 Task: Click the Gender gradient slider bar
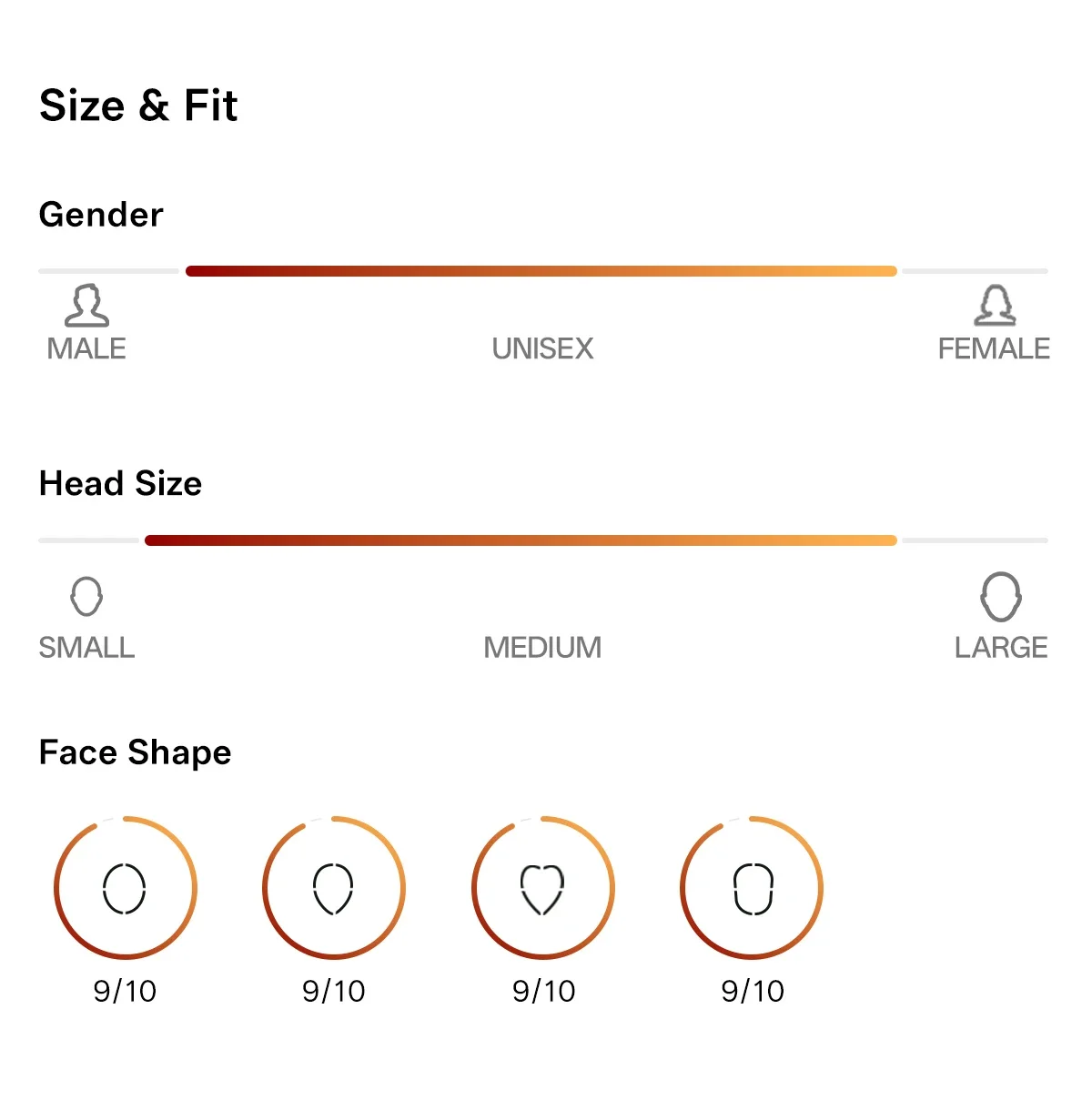pos(541,271)
